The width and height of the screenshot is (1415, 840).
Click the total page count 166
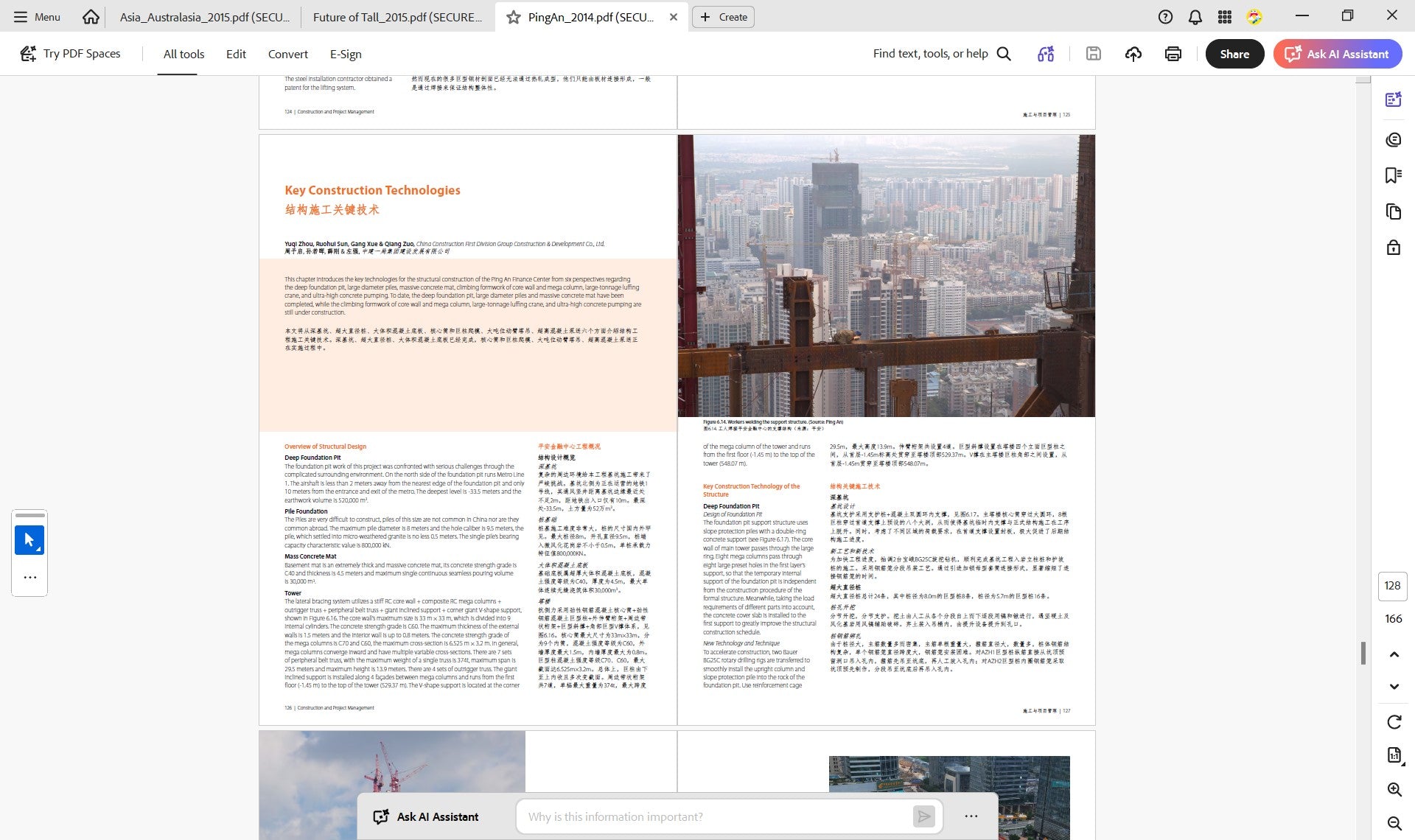[1393, 619]
